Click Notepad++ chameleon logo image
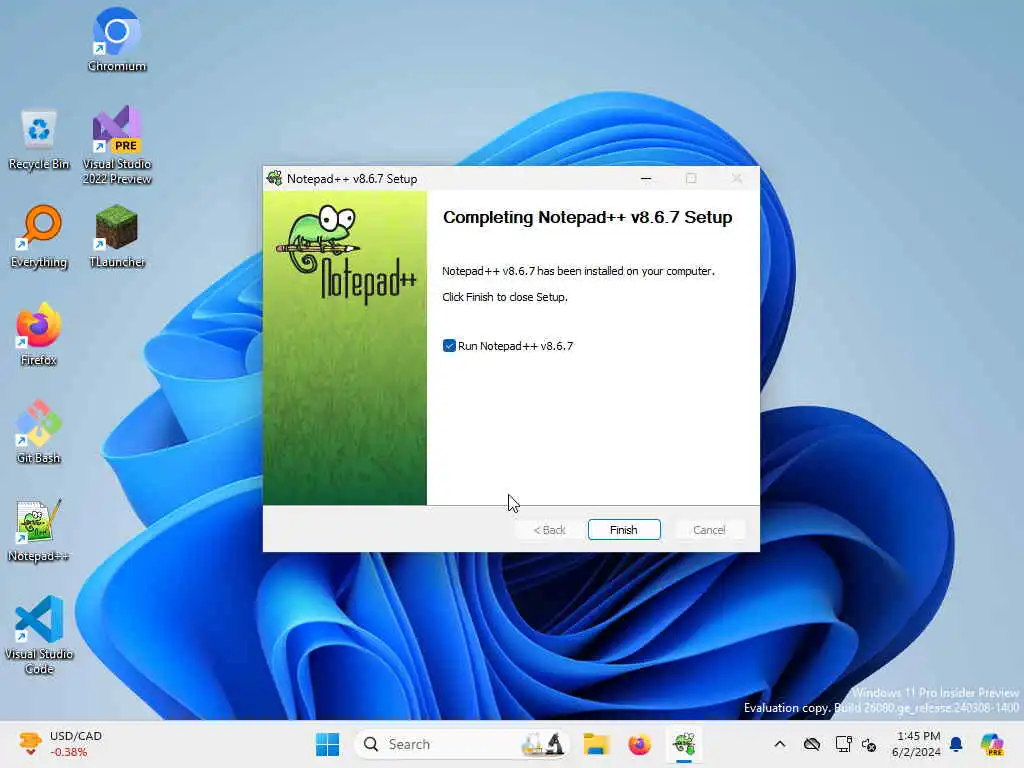Screen dimensions: 1024x768 [x=345, y=347]
